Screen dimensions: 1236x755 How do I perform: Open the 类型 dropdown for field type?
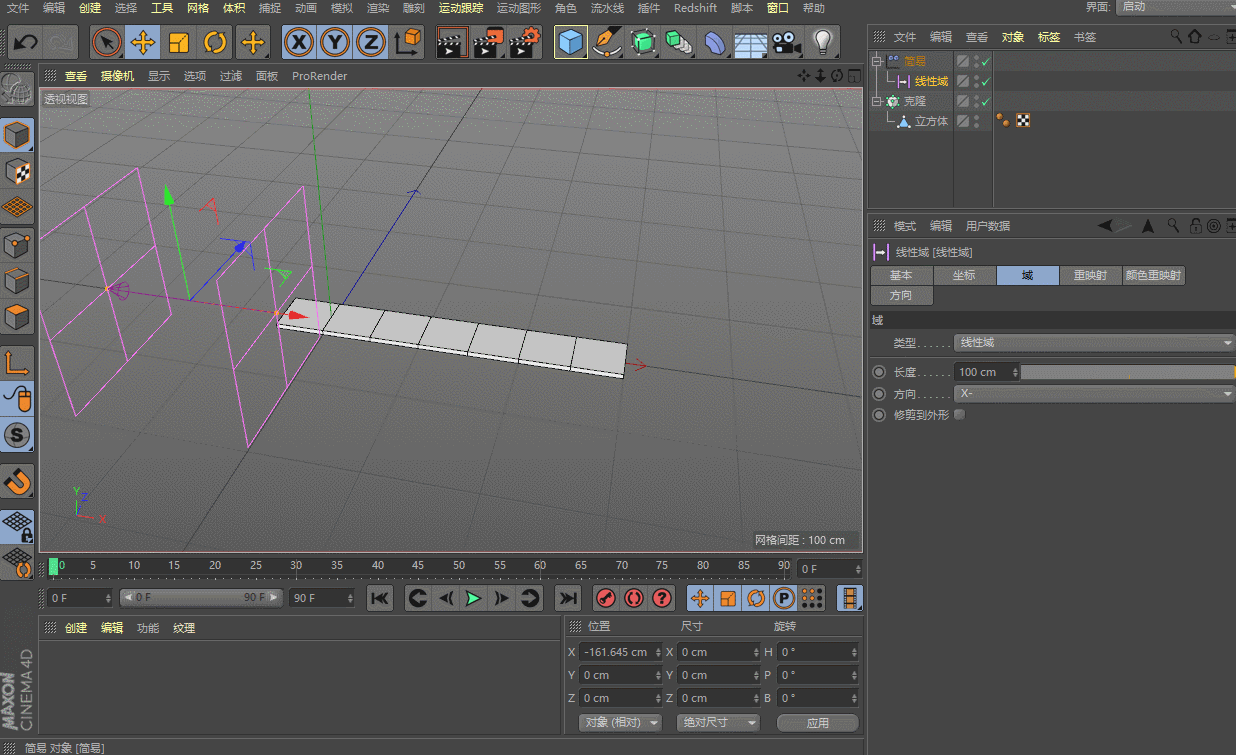[x=1095, y=343]
